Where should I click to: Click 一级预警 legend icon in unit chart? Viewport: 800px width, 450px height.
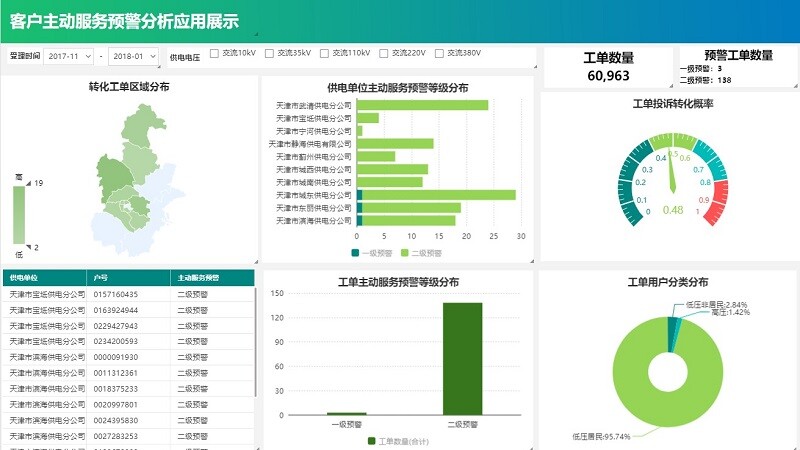pyautogui.click(x=355, y=253)
